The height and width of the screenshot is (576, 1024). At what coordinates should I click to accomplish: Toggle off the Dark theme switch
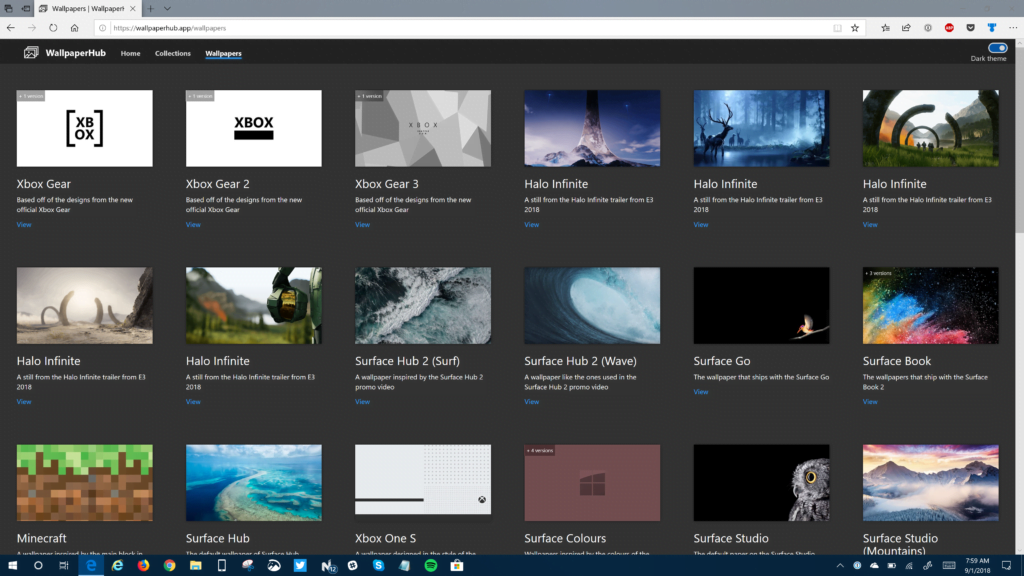pyautogui.click(x=997, y=47)
